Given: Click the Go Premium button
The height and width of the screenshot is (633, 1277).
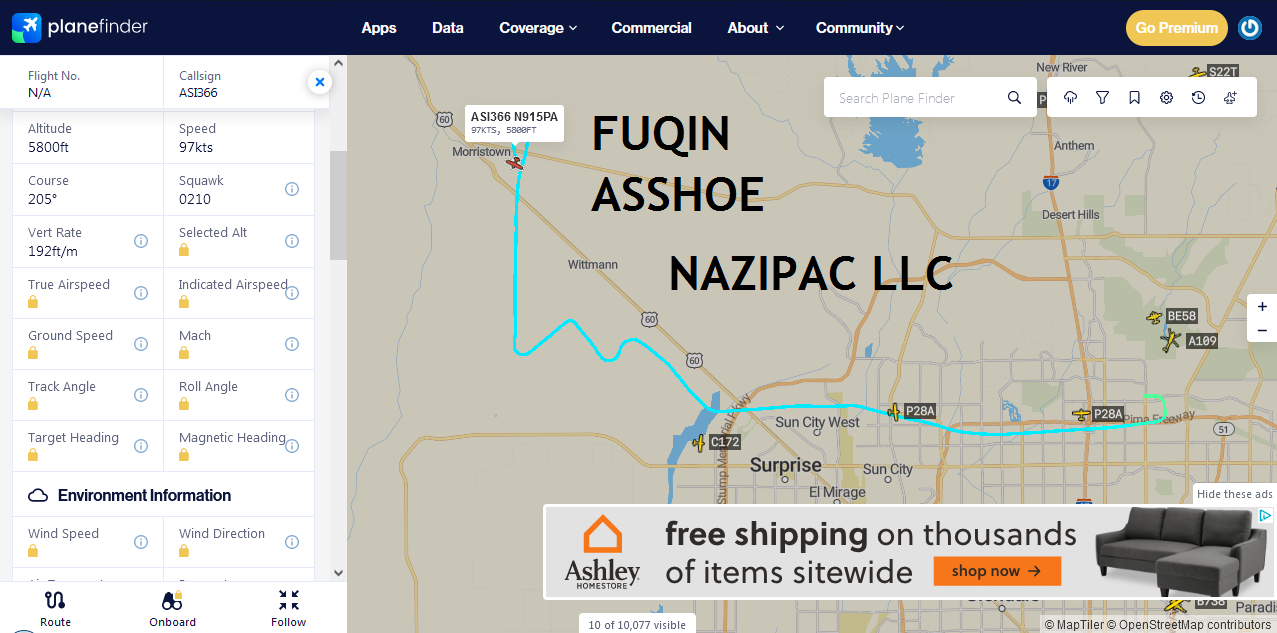Looking at the screenshot, I should point(1177,28).
